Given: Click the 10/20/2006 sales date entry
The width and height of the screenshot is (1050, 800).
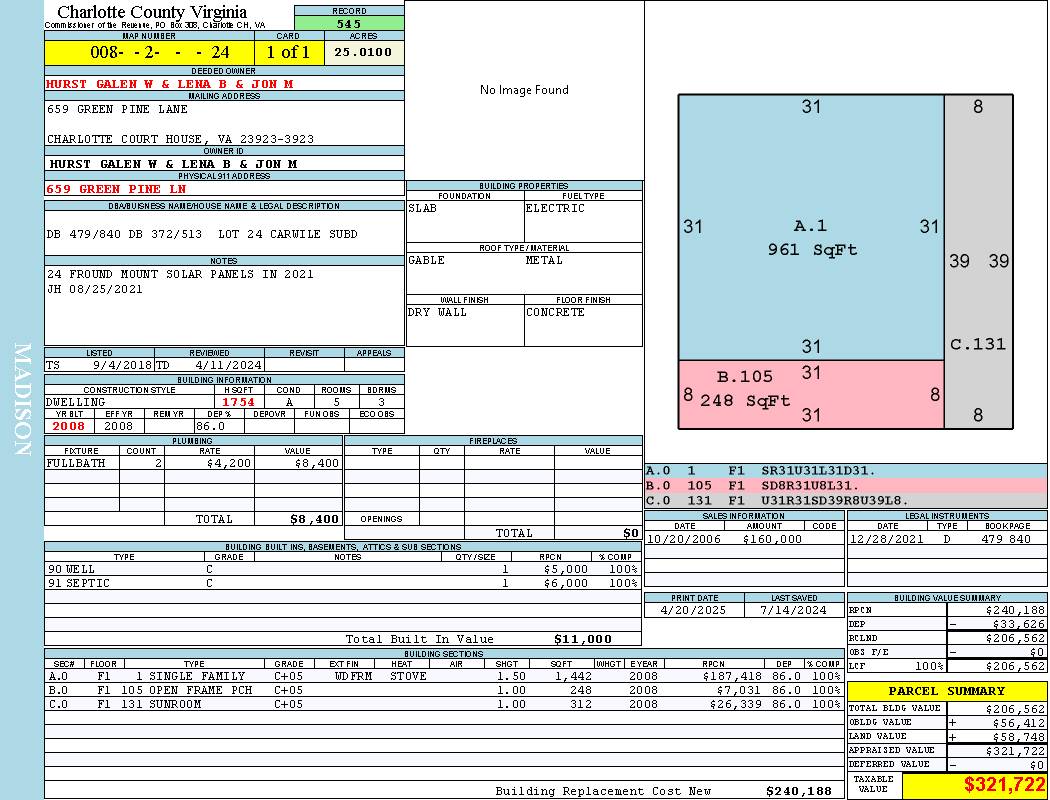Looking at the screenshot, I should [x=684, y=539].
